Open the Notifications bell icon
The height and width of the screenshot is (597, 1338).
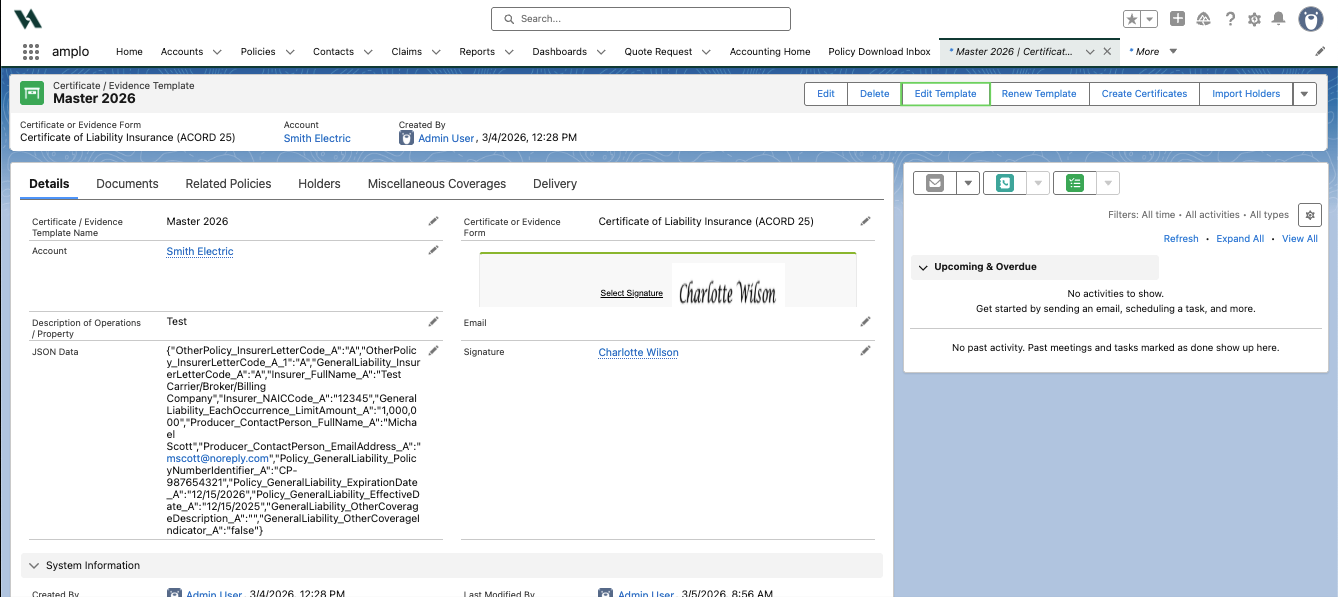(x=1278, y=19)
